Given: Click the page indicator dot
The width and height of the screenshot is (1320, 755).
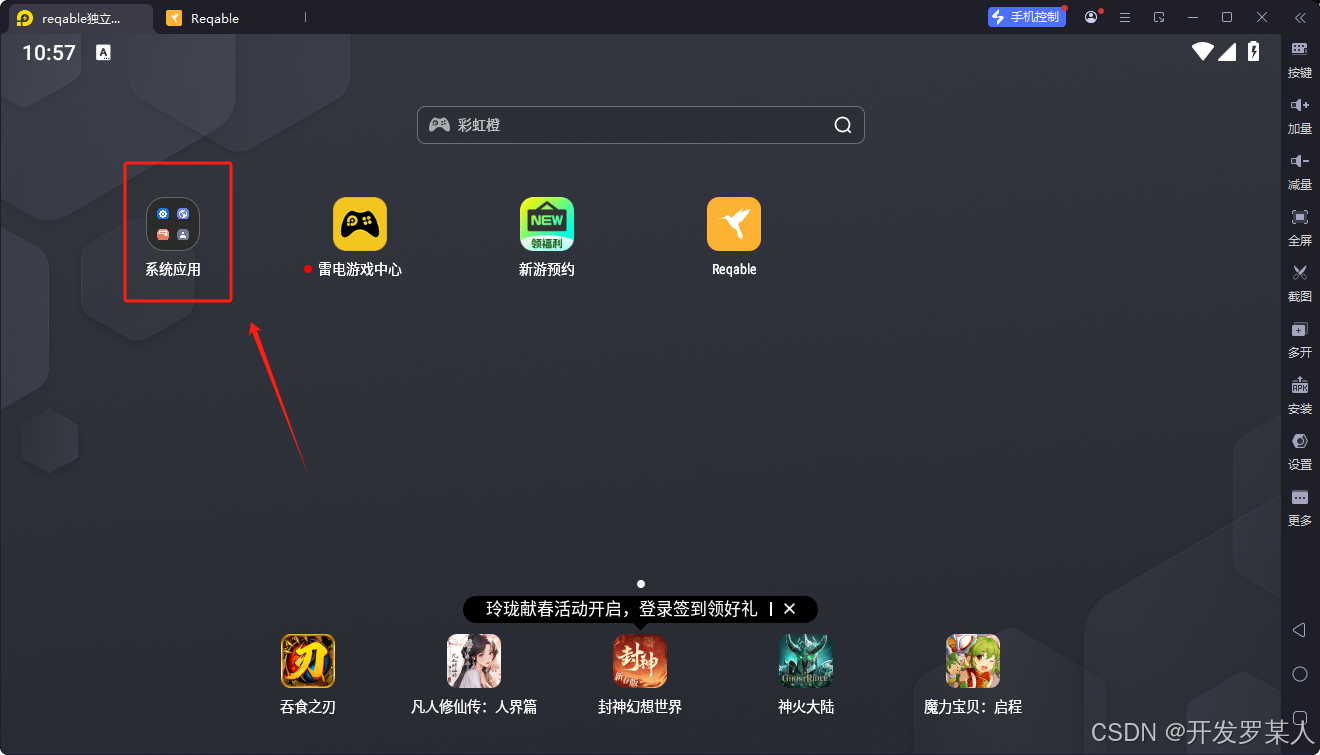Looking at the screenshot, I should [x=641, y=583].
